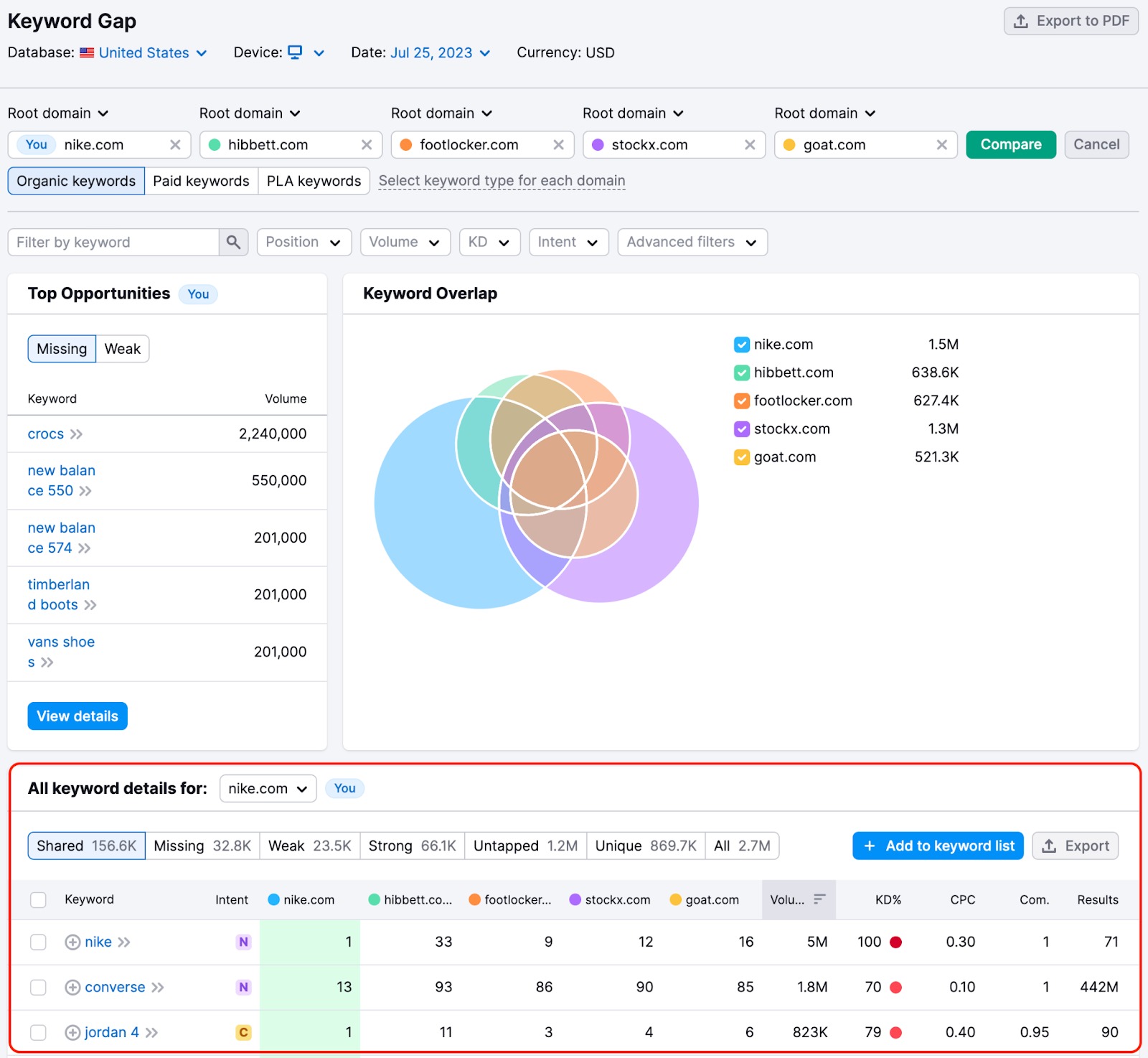The image size is (1148, 1058).
Task: Open the Device selector chevron
Action: click(x=319, y=52)
